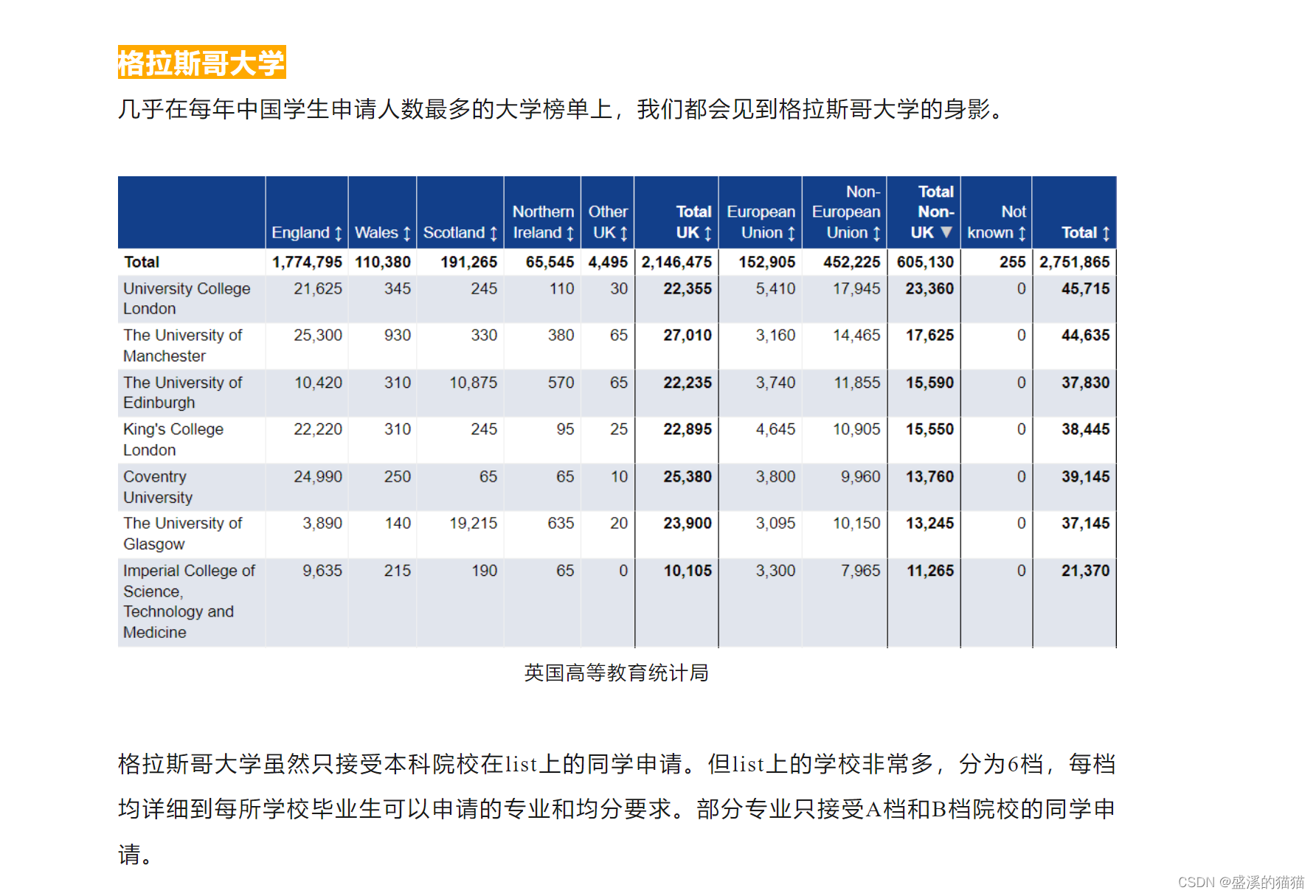The image size is (1316, 896).
Task: Click Glasgow Northern Ireland value 635
Action: coord(561,523)
